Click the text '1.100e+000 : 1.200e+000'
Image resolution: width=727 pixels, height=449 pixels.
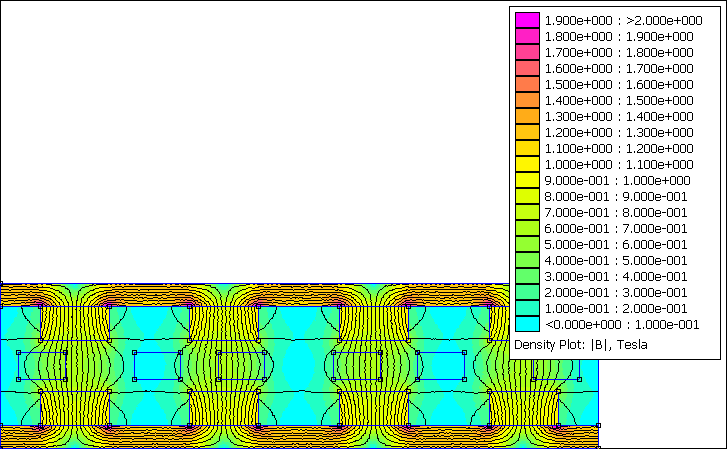pyautogui.click(x=619, y=148)
